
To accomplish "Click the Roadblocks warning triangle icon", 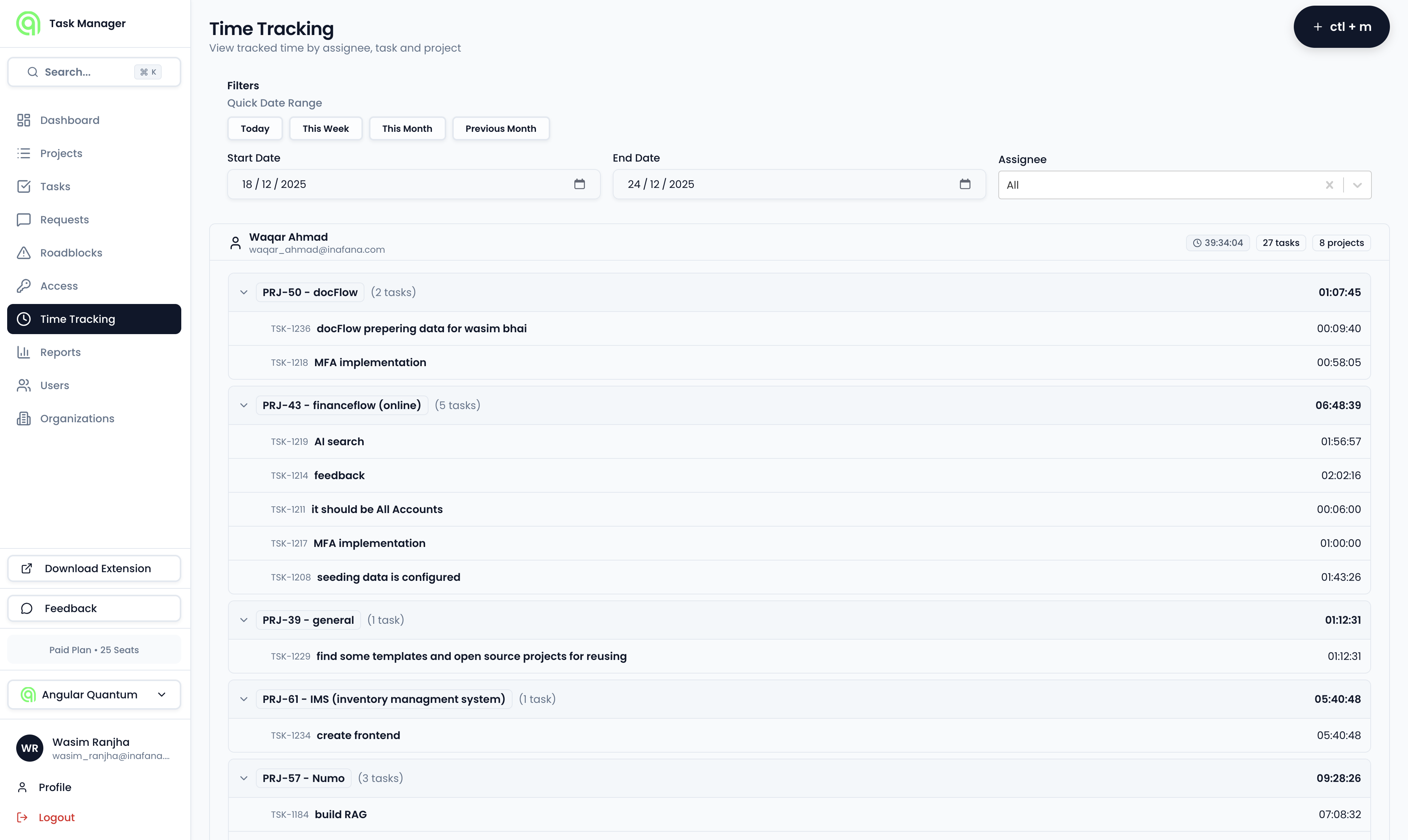I will point(23,252).
